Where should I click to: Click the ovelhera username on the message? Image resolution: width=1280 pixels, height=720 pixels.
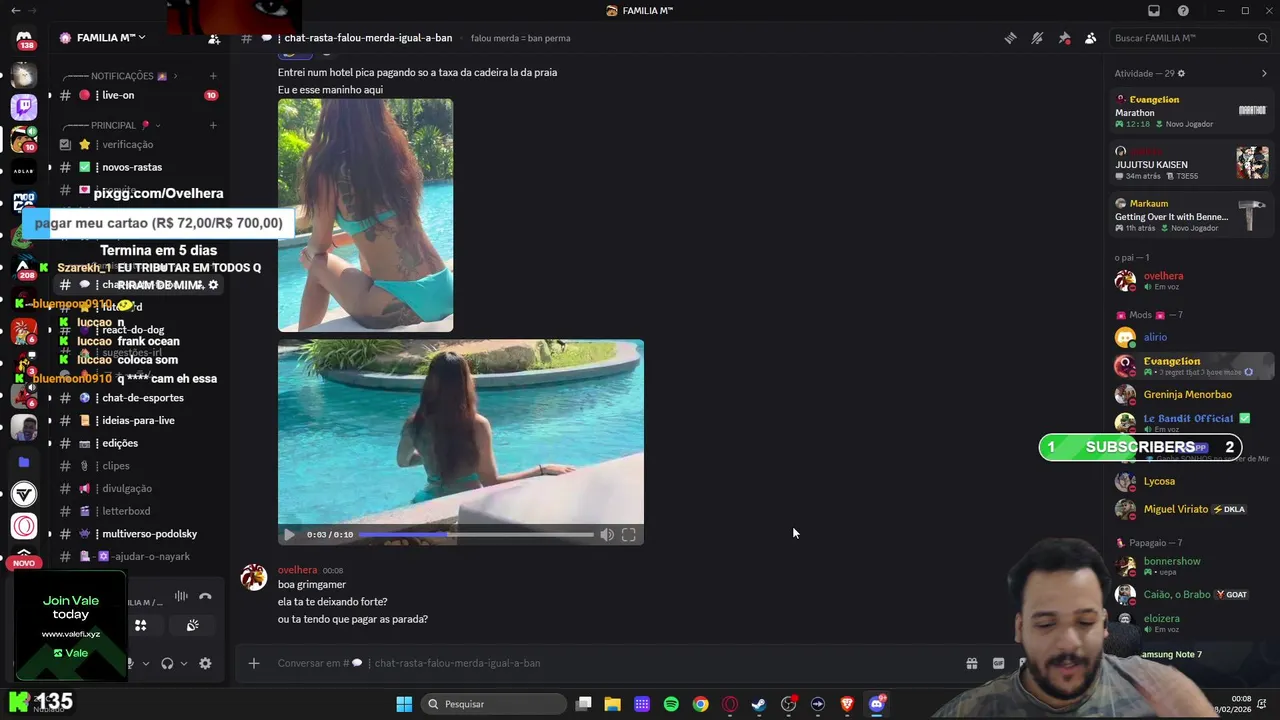point(297,570)
